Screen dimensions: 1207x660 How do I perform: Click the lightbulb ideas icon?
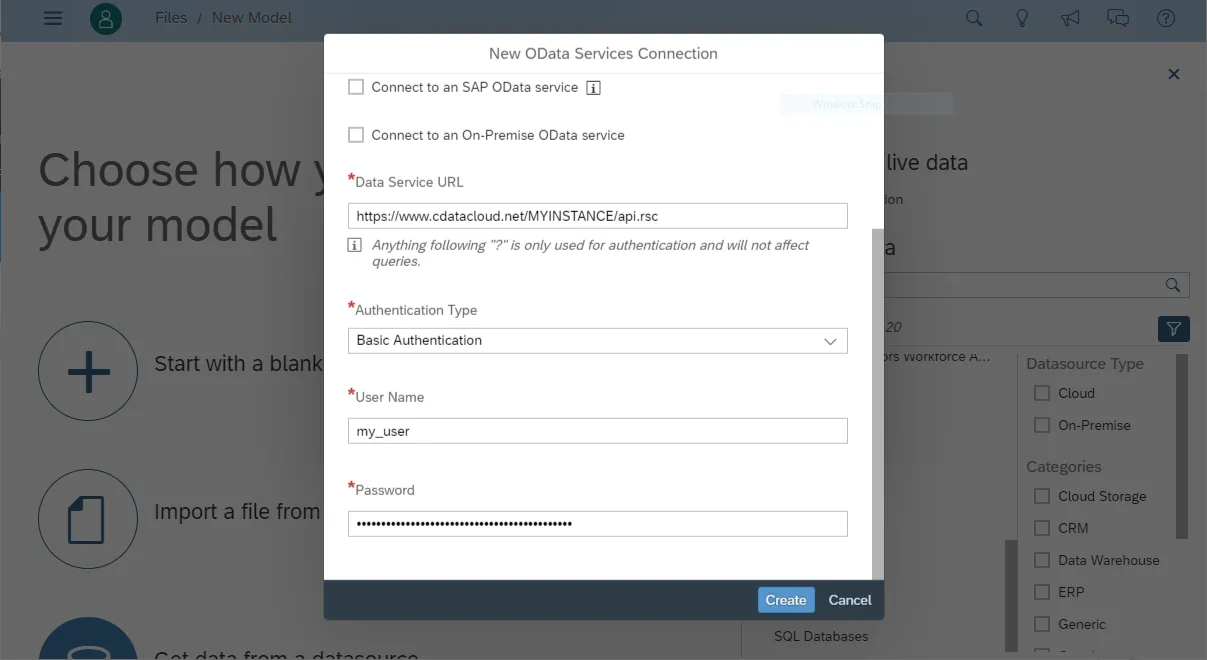tap(1022, 18)
